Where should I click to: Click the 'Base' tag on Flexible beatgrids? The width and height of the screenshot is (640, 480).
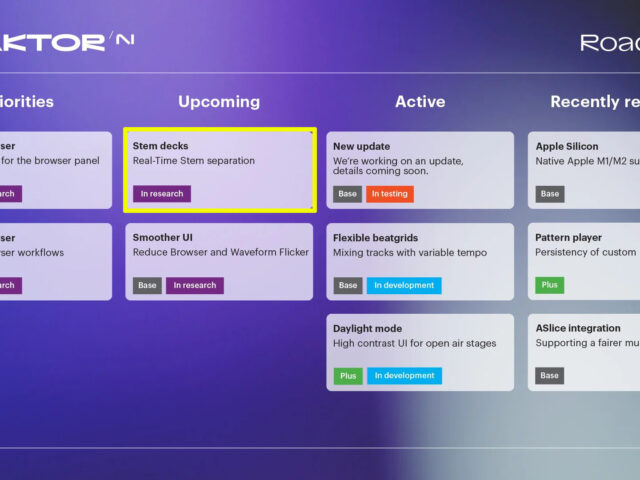pyautogui.click(x=348, y=285)
